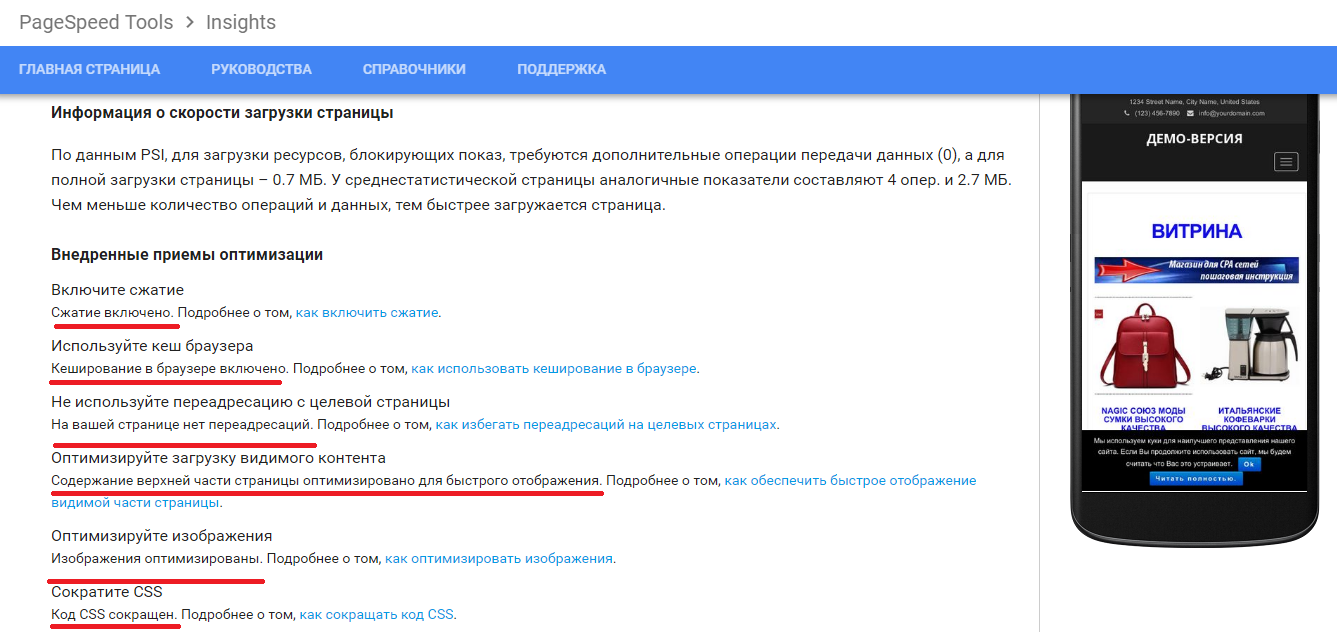This screenshot has height=632, width=1337.
Task: Open the 'как сокращать код CSS' link
Action: point(376,615)
